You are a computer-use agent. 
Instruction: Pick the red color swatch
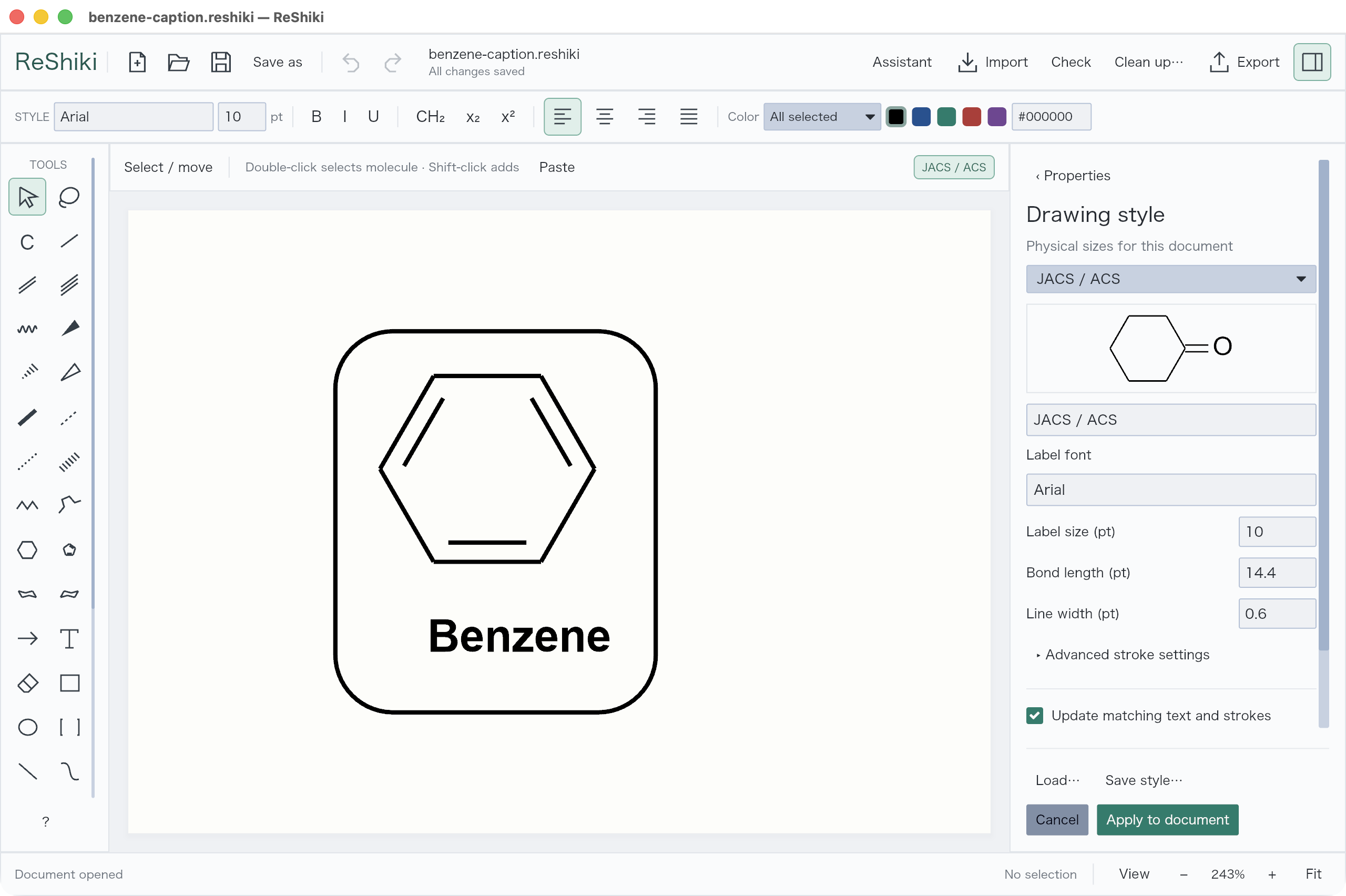point(971,117)
